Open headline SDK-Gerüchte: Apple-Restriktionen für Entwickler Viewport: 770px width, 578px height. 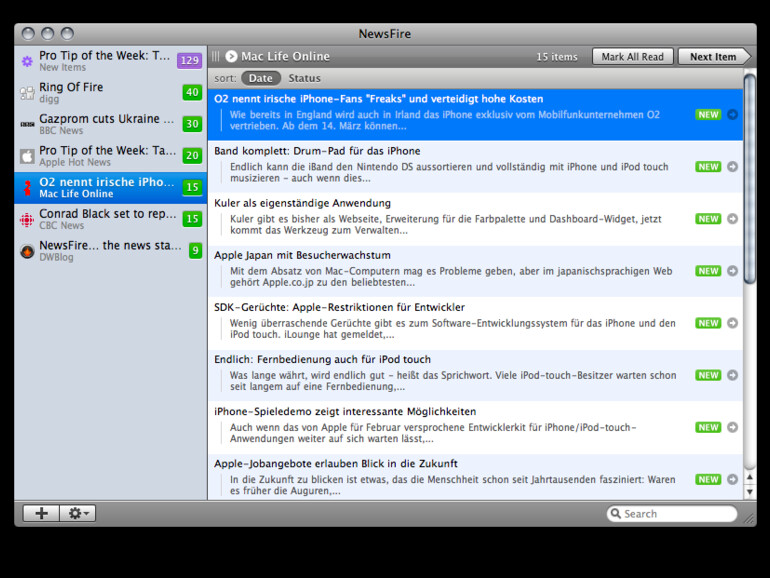pos(339,307)
